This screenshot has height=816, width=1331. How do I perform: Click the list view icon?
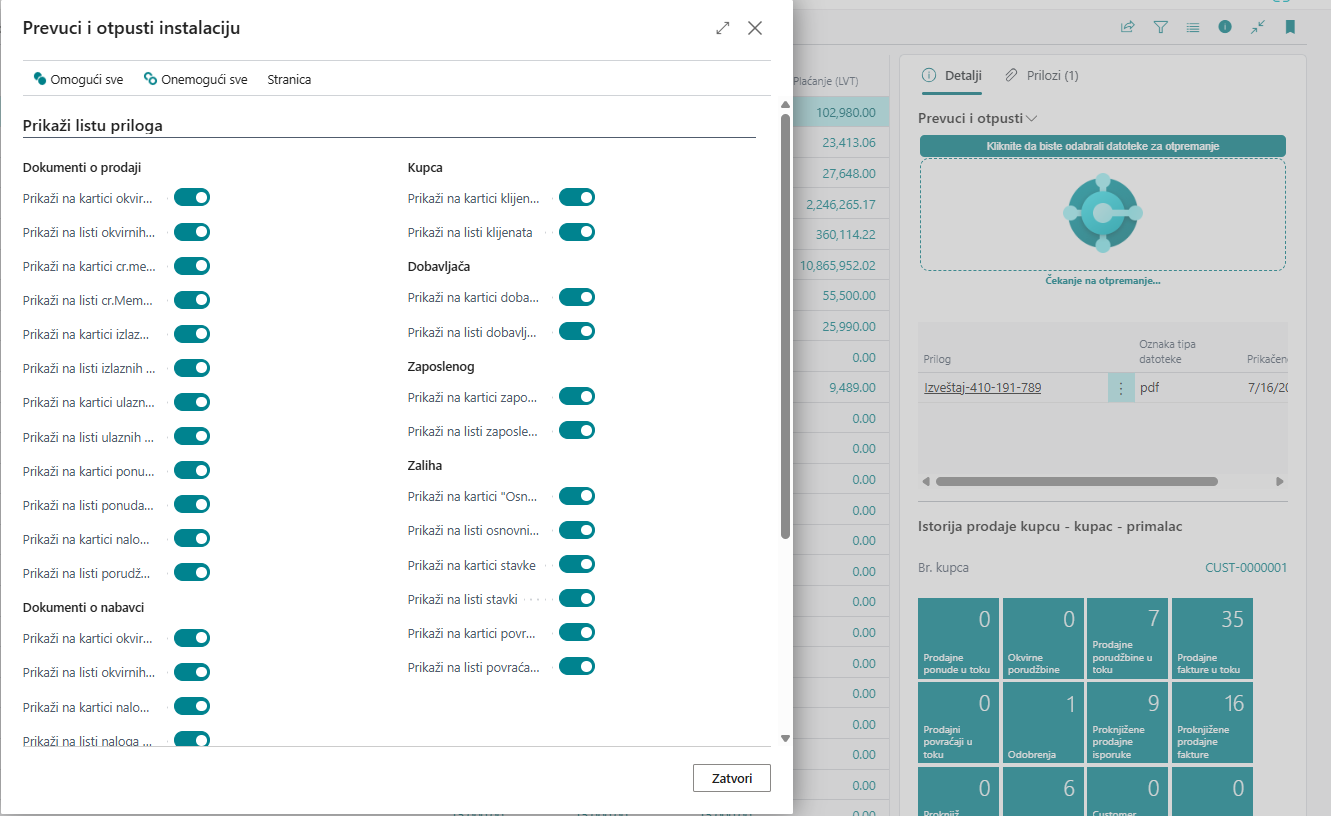pyautogui.click(x=1192, y=27)
